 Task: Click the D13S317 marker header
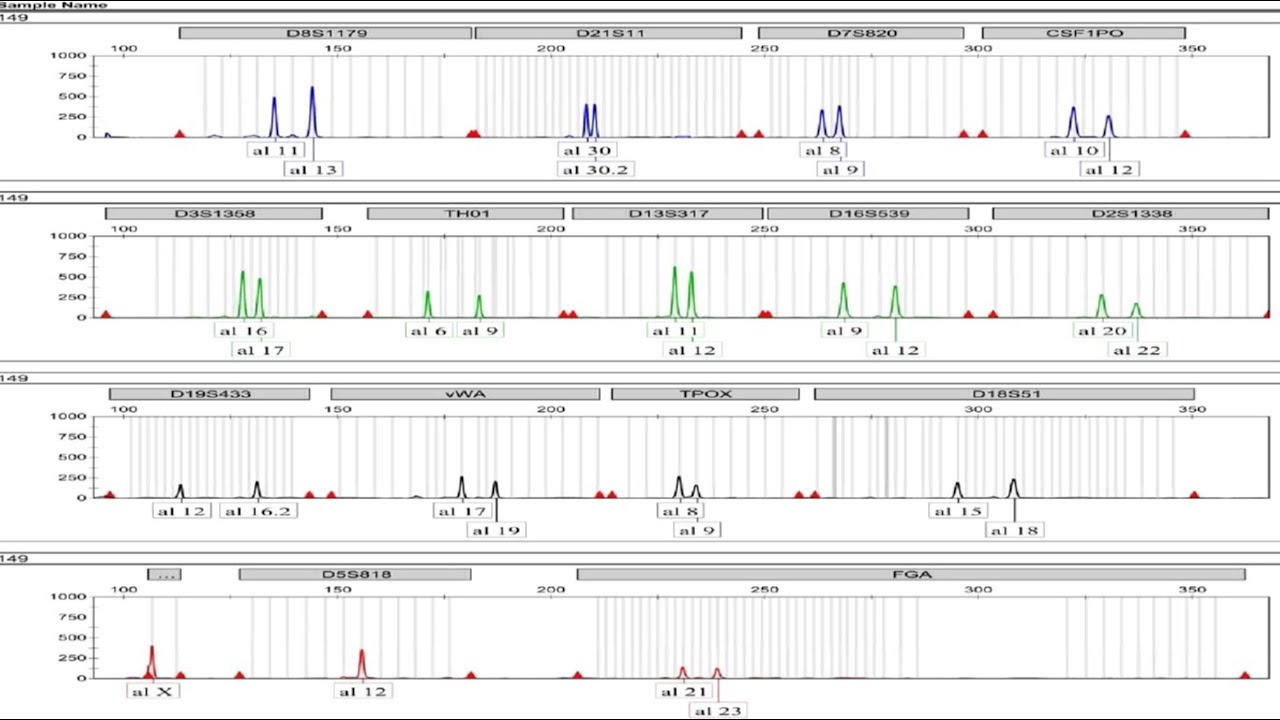click(x=668, y=213)
